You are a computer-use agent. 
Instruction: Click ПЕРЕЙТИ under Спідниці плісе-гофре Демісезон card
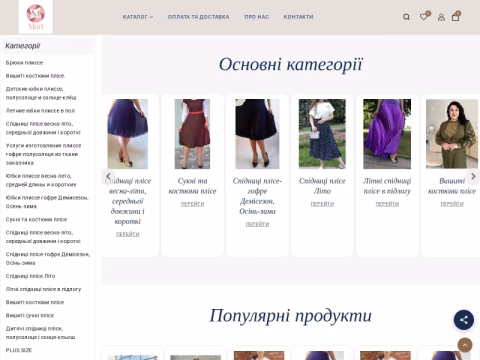click(x=257, y=224)
